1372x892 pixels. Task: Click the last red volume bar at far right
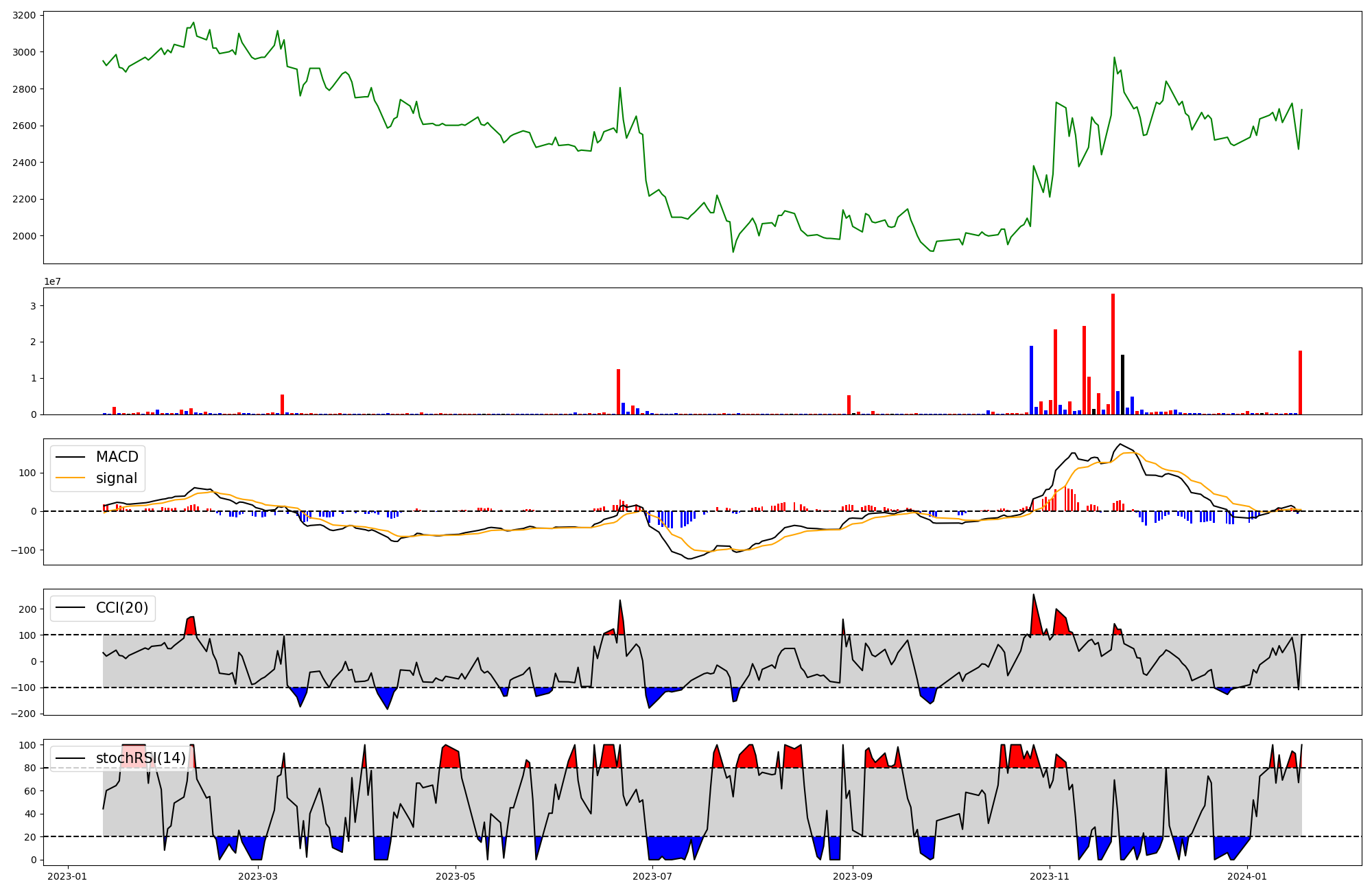pyautogui.click(x=1300, y=382)
